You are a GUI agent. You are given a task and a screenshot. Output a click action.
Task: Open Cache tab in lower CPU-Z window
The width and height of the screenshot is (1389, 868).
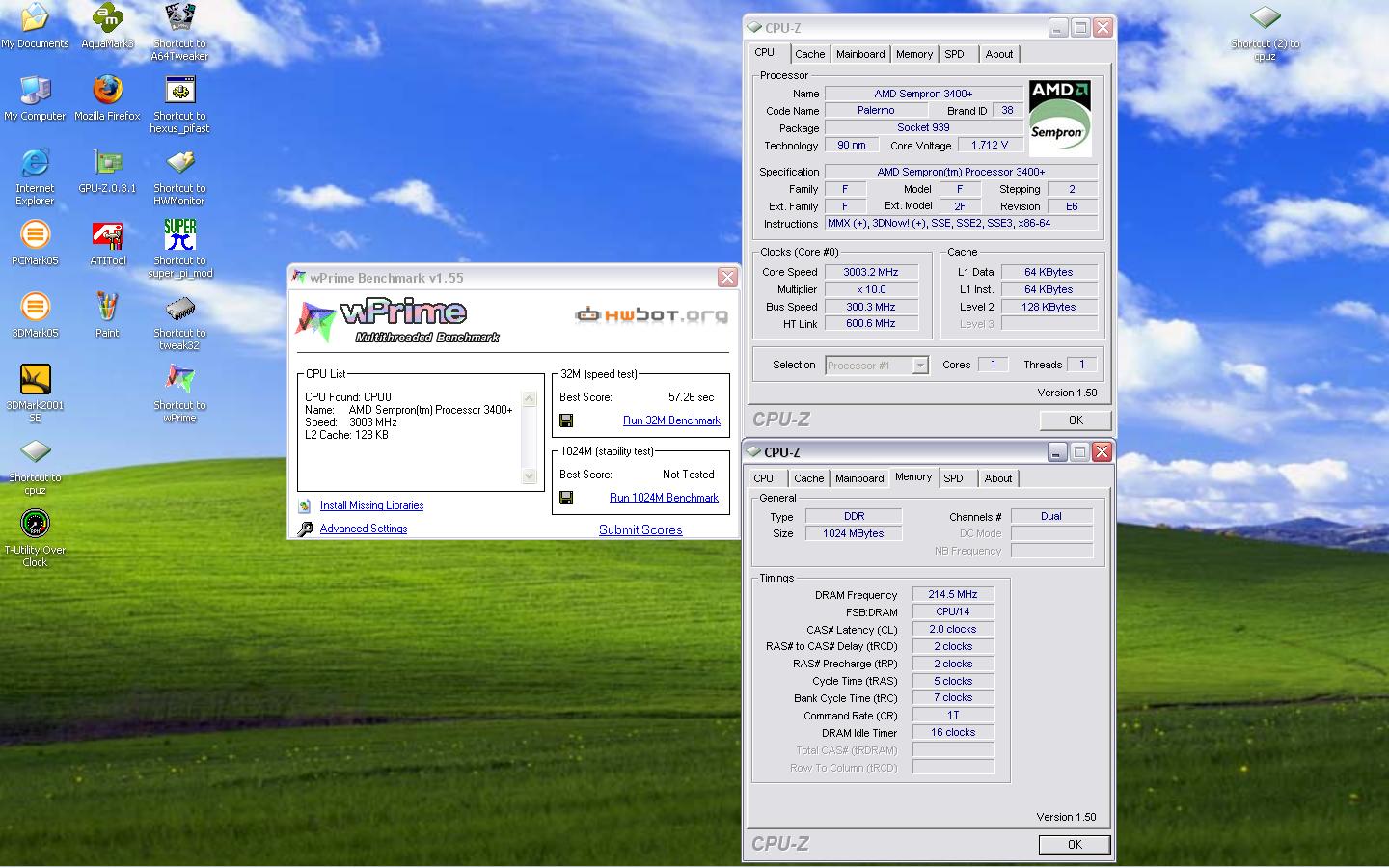(808, 478)
